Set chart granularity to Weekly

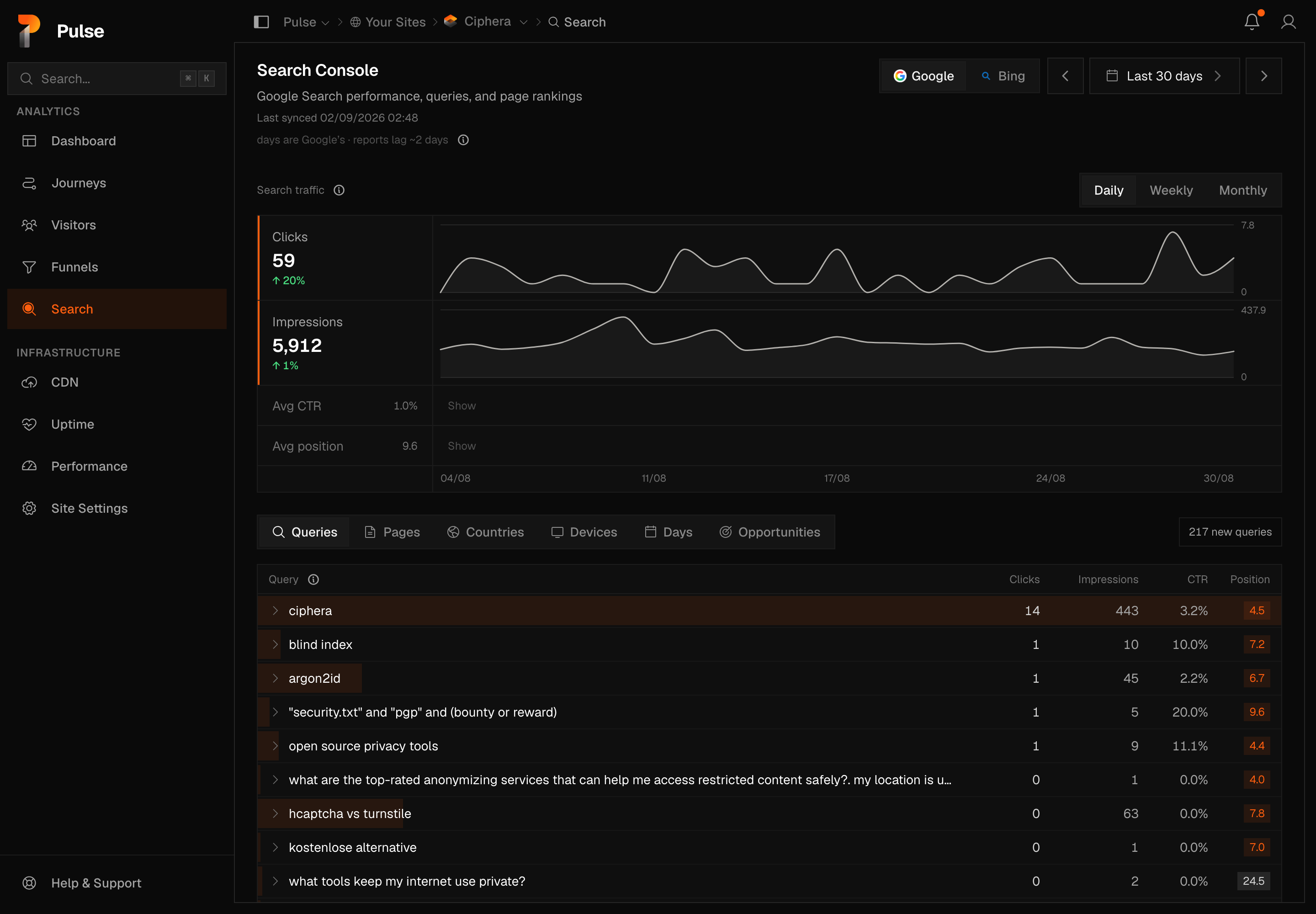click(1171, 190)
